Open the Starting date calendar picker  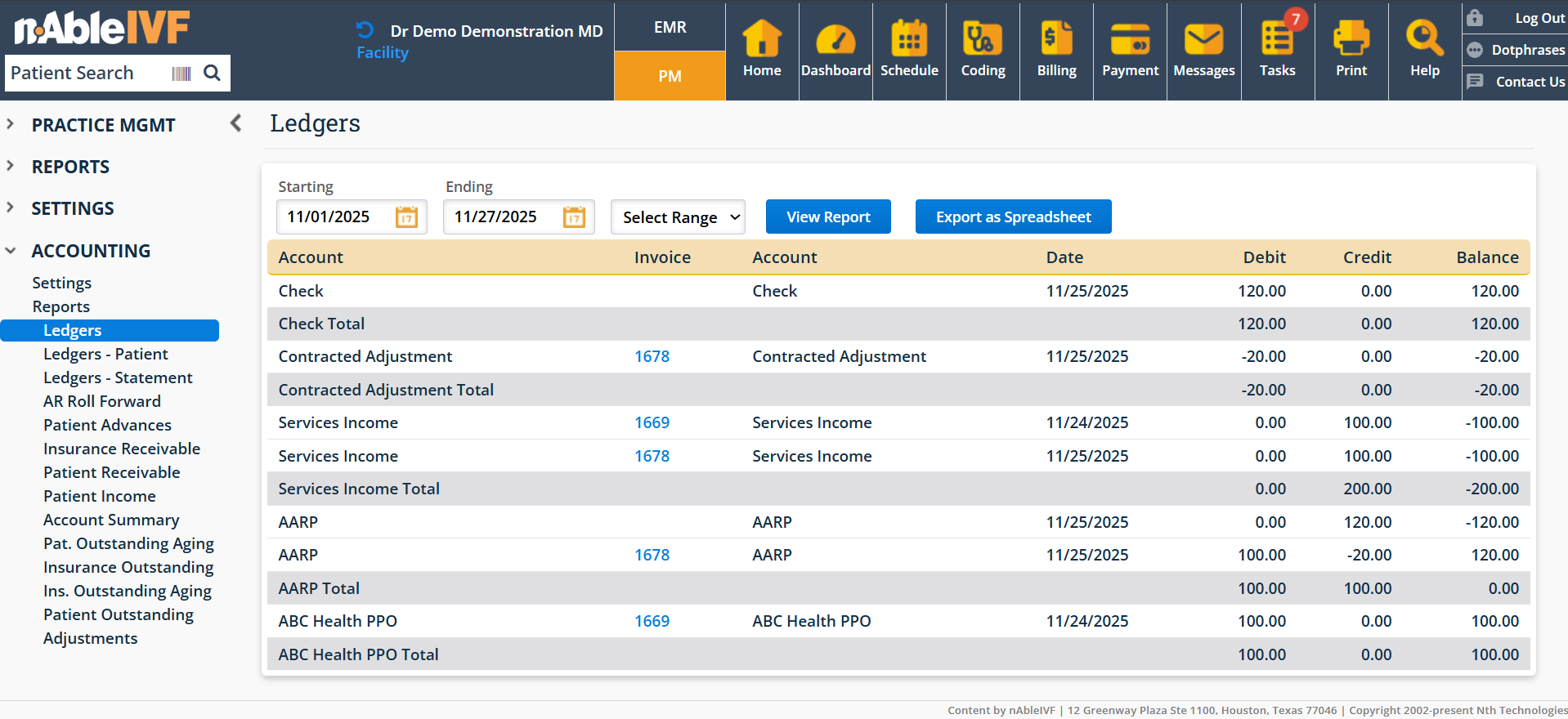click(x=406, y=217)
